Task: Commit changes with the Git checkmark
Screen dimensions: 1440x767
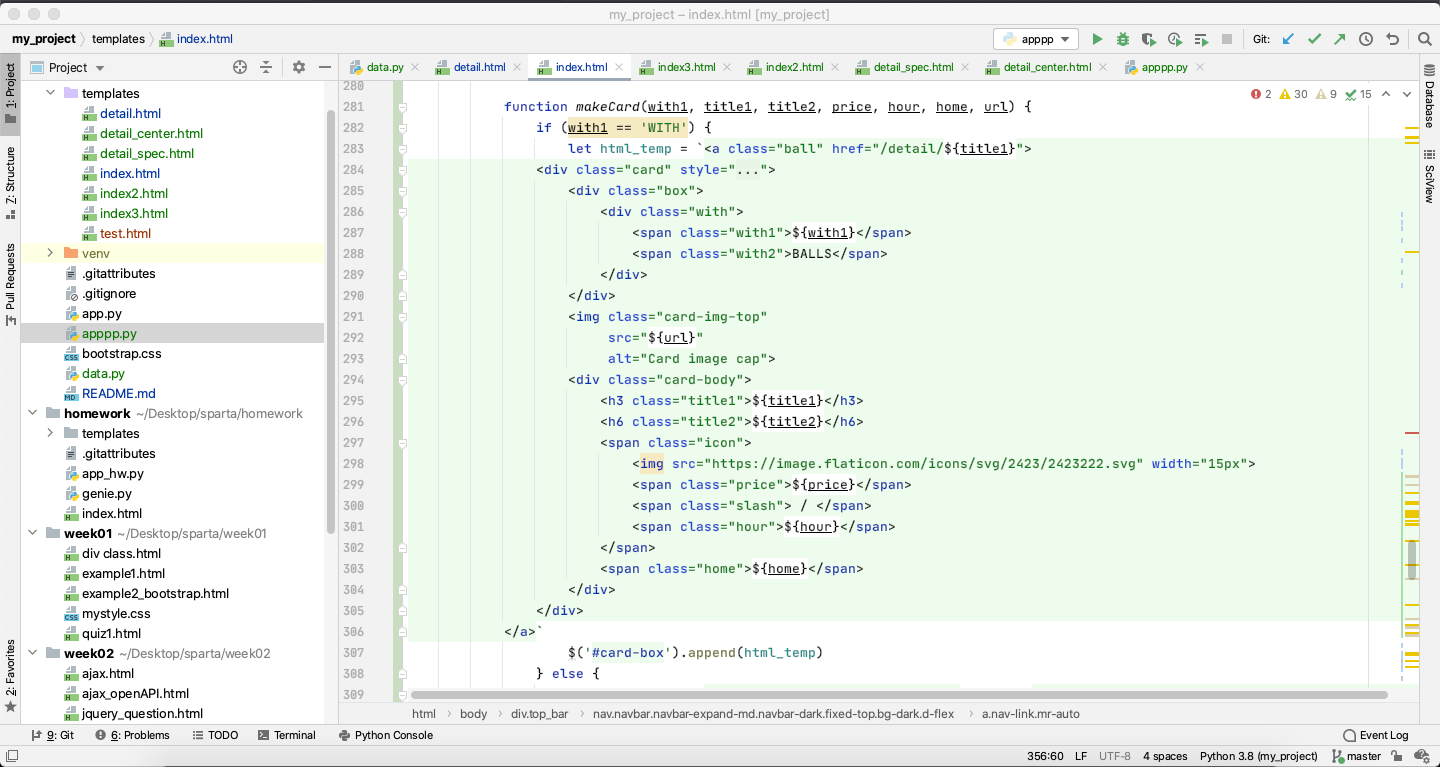Action: 1314,39
